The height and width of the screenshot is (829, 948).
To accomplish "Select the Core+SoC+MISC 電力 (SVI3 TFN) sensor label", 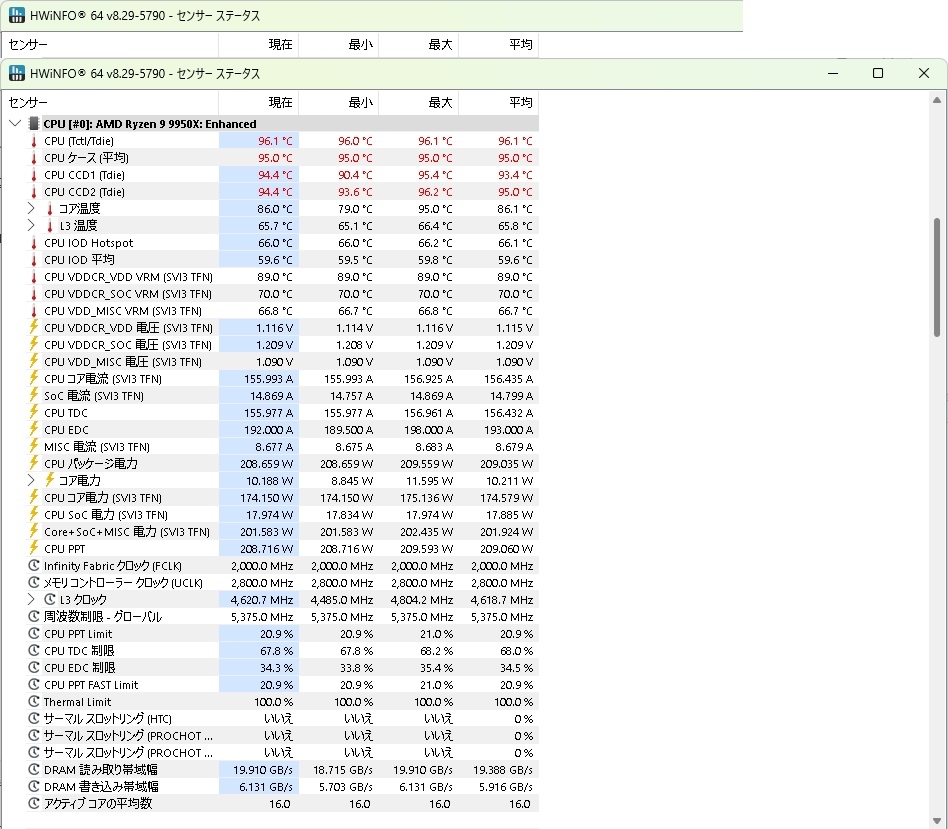I will click(127, 532).
